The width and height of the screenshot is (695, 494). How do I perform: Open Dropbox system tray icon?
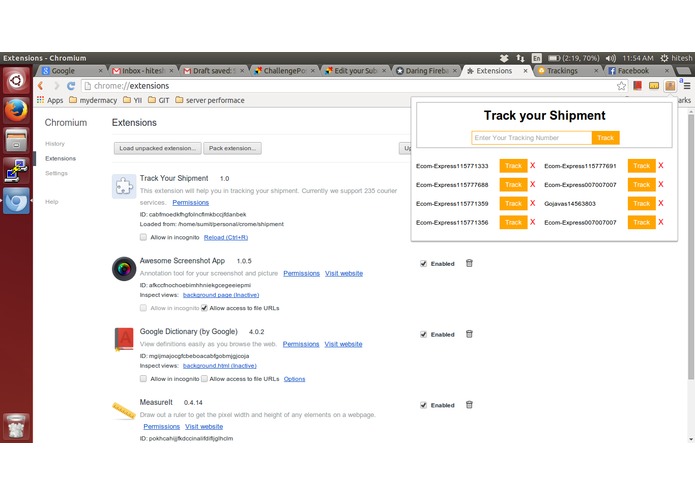[x=504, y=58]
